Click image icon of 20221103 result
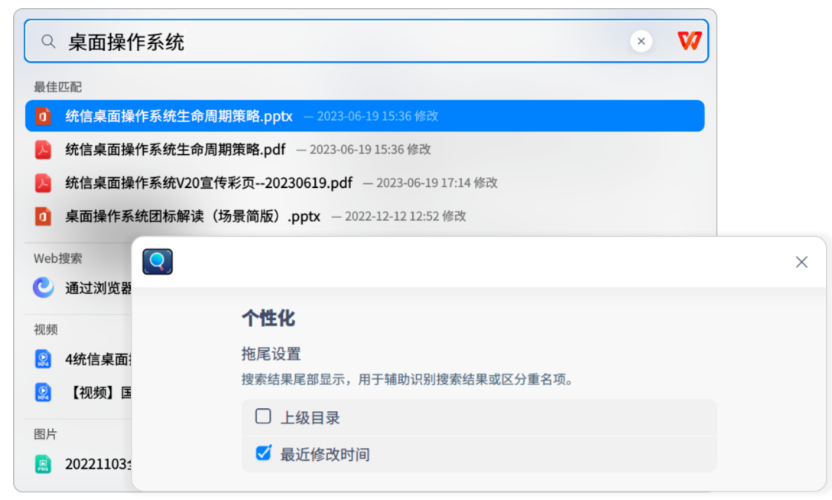The width and height of the screenshot is (832, 500). point(43,464)
